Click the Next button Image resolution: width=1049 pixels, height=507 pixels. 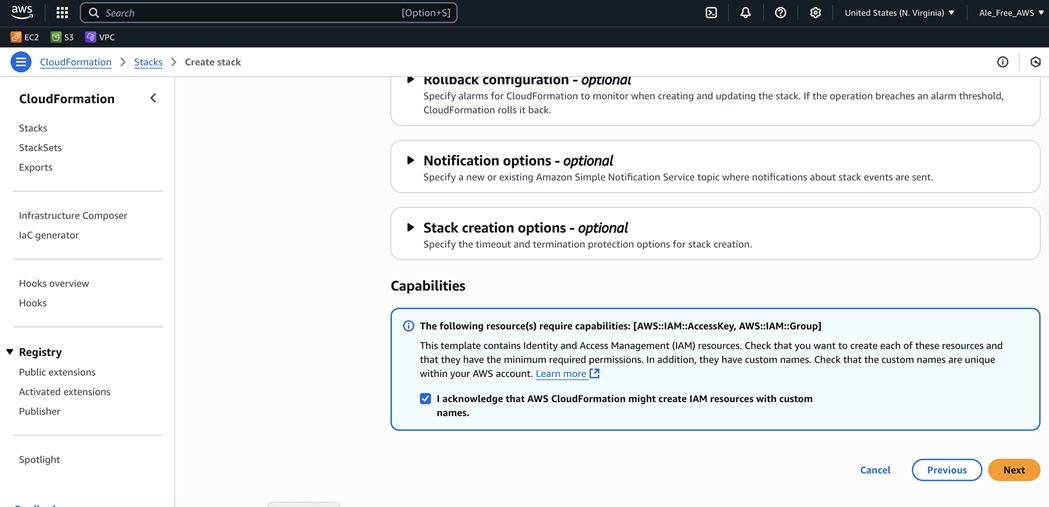[x=1014, y=470]
